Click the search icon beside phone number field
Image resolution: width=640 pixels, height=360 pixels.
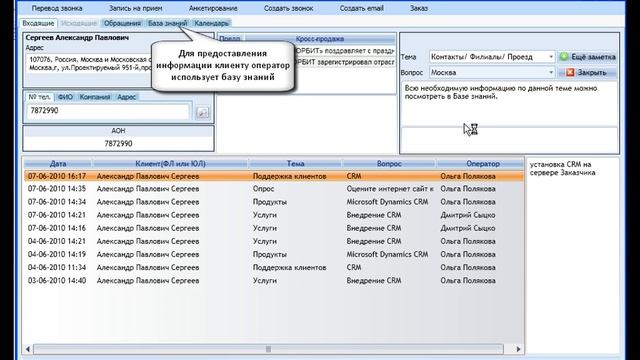point(202,113)
